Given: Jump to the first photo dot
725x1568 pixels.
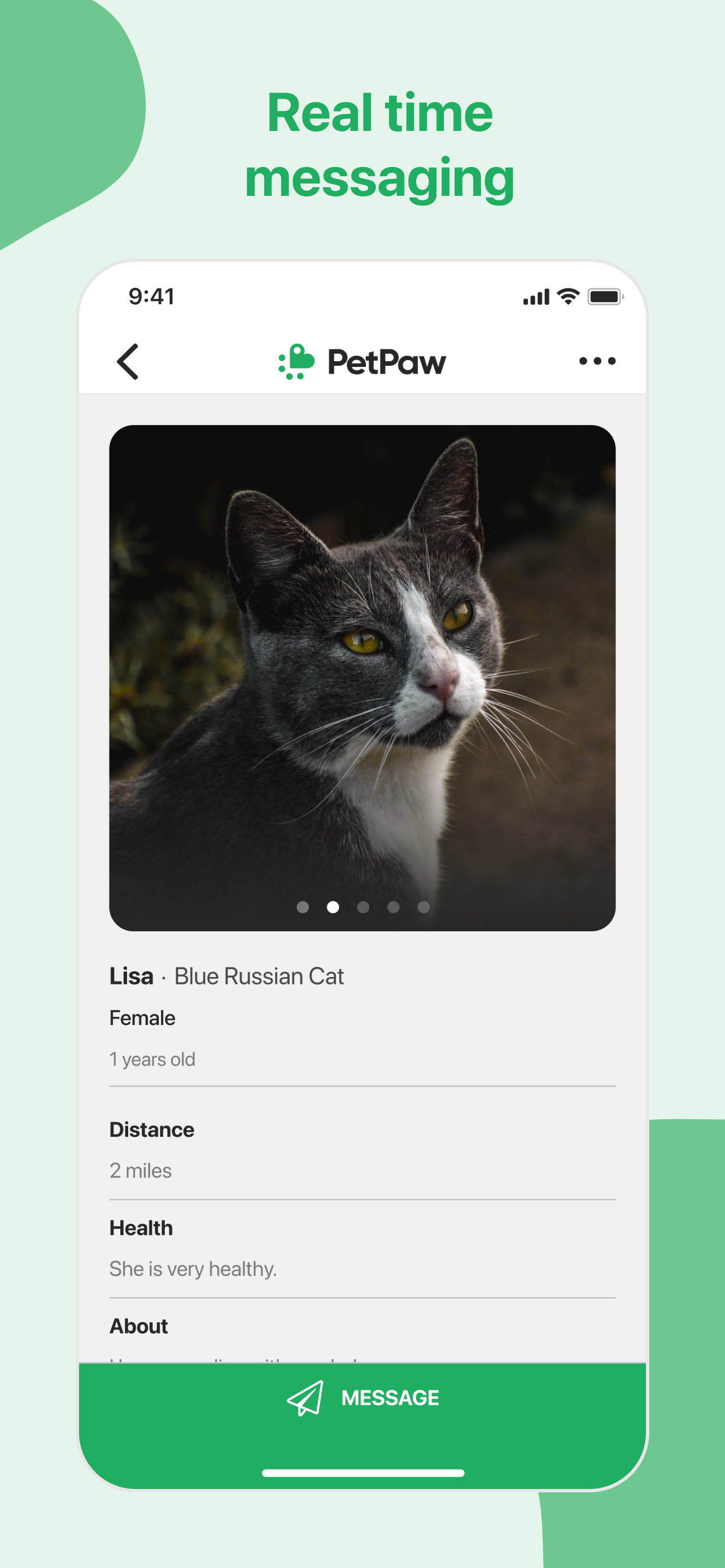Looking at the screenshot, I should (x=303, y=908).
